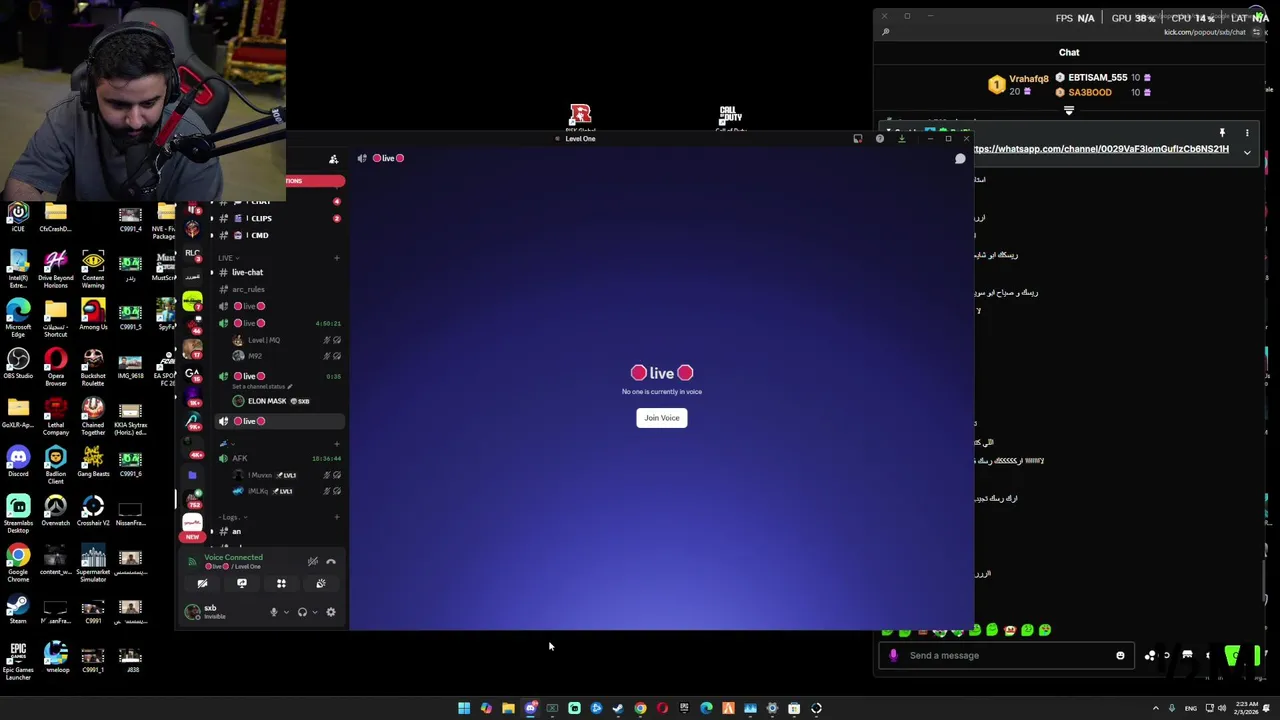Start screen share from Discord voice panel
The height and width of the screenshot is (720, 1280).
click(x=241, y=584)
